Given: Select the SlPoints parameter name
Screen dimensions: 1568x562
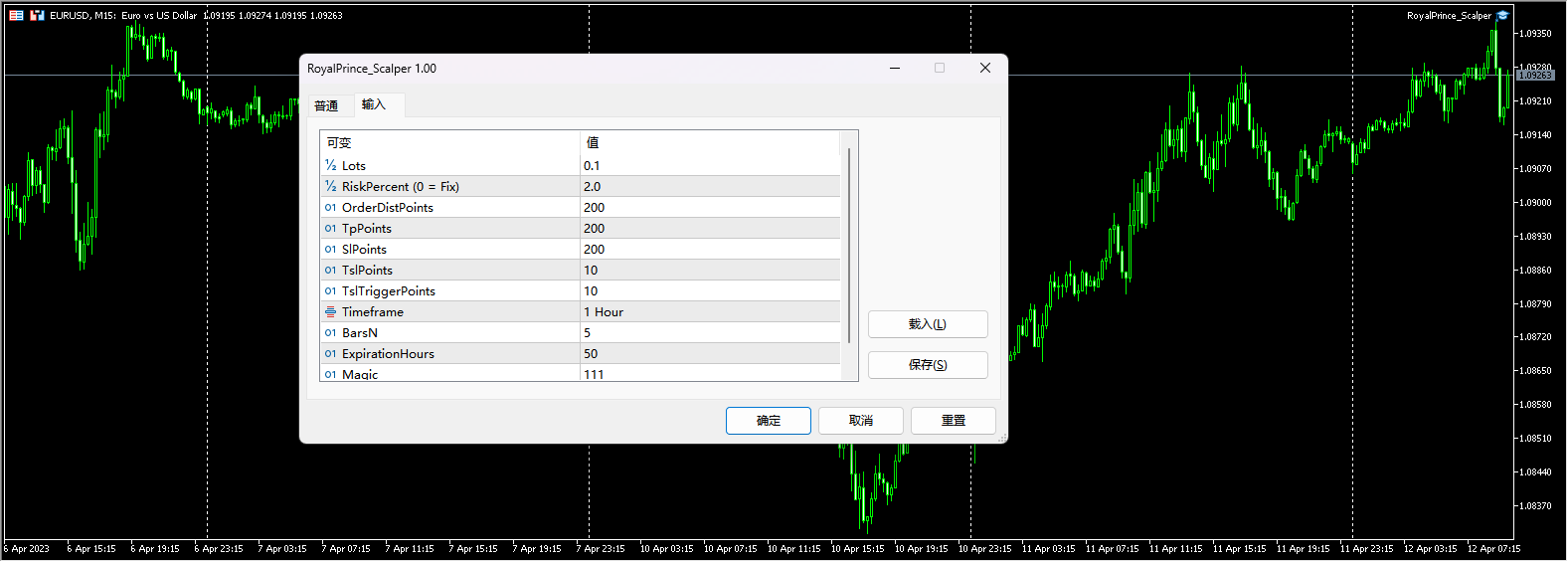Looking at the screenshot, I should click(365, 250).
